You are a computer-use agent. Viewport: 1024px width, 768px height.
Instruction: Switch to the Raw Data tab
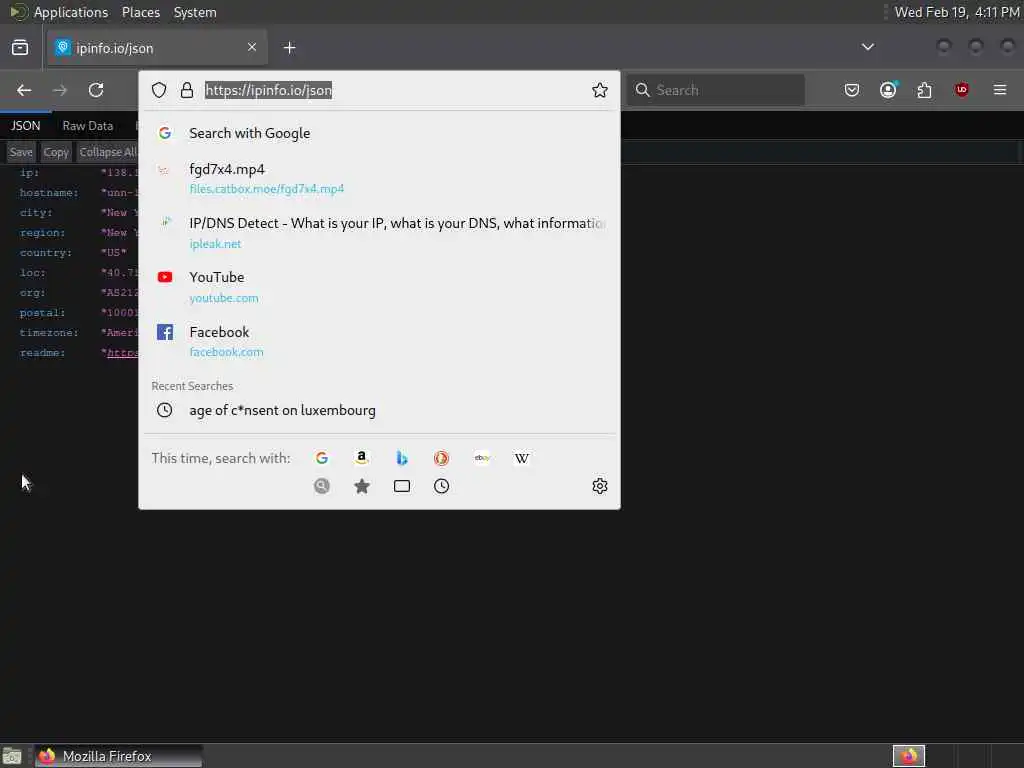tap(88, 125)
